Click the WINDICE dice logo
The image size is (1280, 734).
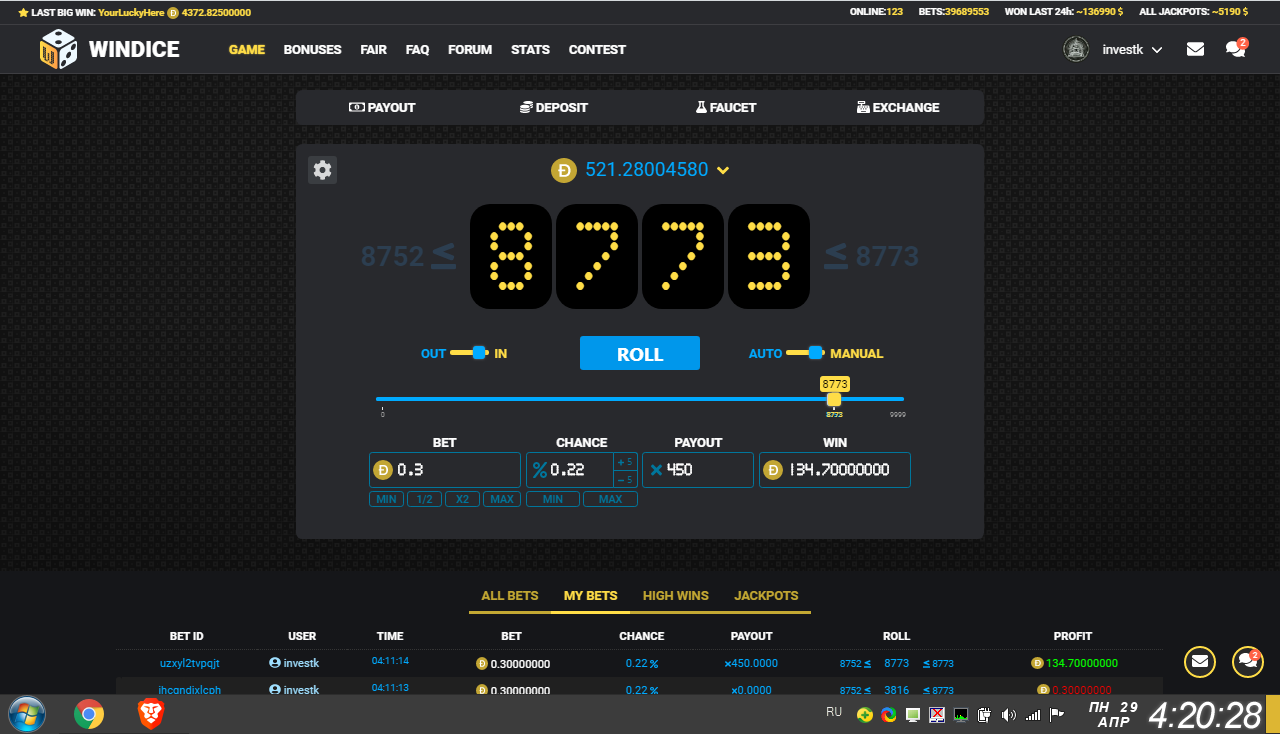click(x=59, y=49)
